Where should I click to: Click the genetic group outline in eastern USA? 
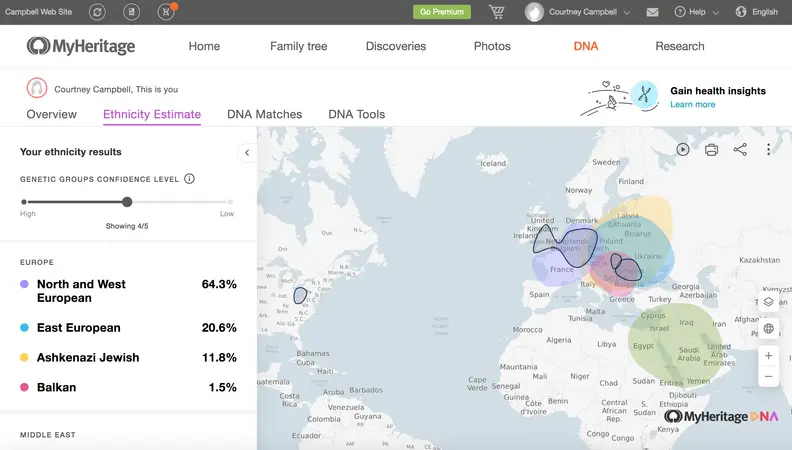[x=300, y=295]
